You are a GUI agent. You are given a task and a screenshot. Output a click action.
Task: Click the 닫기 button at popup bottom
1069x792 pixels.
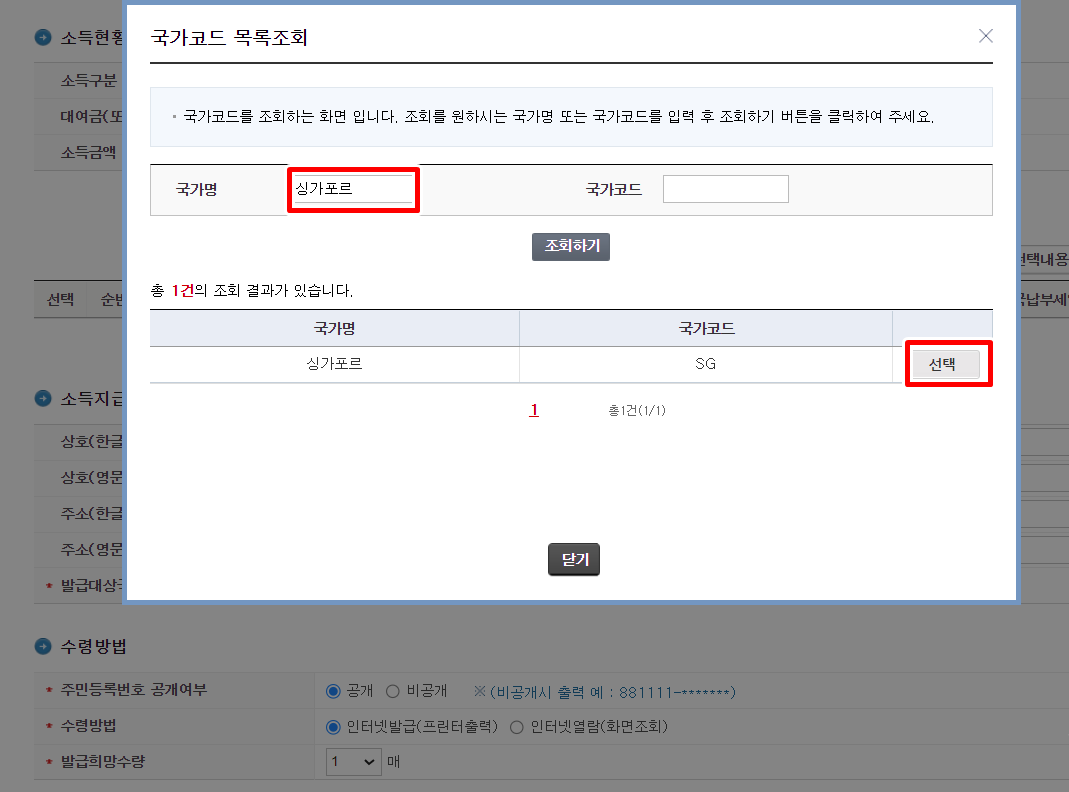coord(573,559)
